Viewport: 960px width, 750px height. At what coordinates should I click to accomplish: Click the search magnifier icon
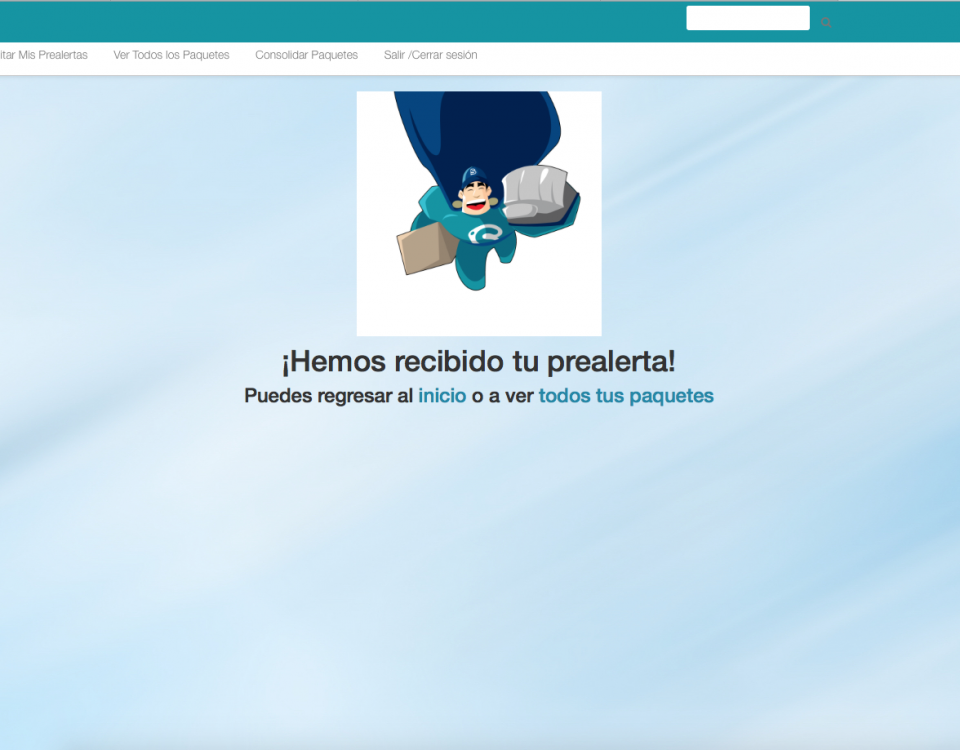826,23
